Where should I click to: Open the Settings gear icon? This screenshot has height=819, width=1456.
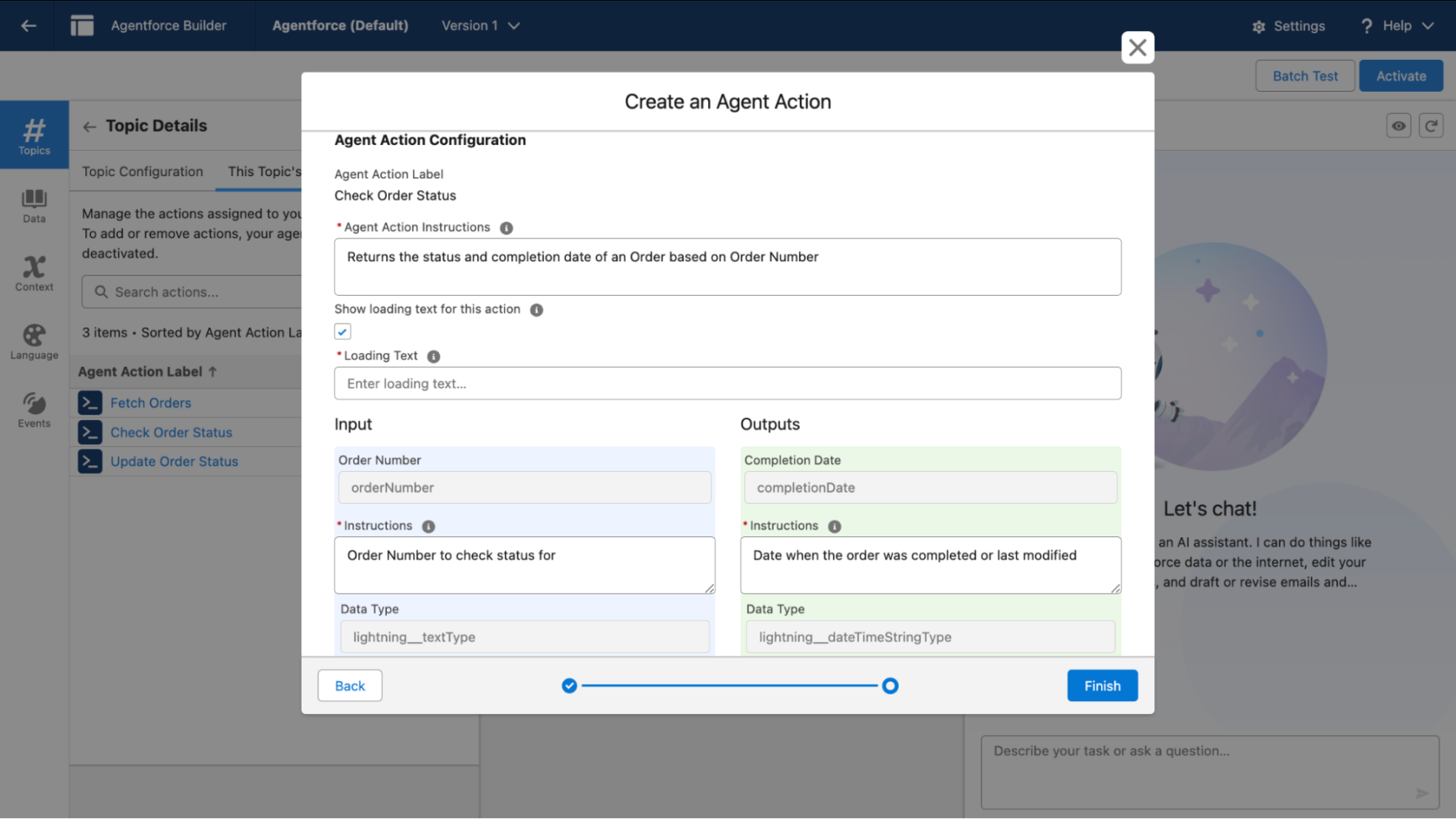pyautogui.click(x=1259, y=26)
